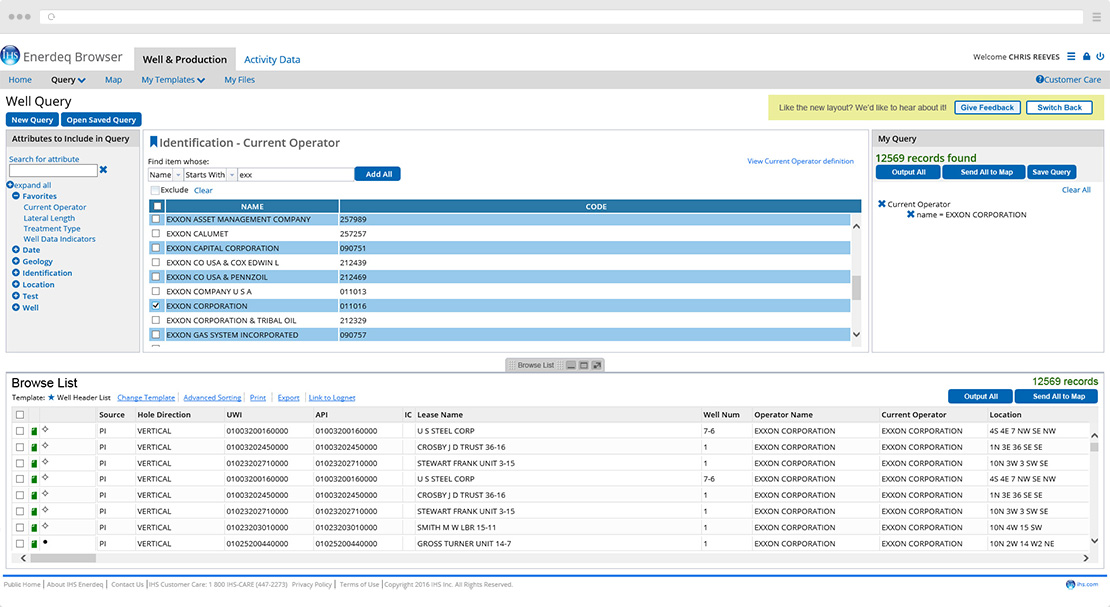Collapse the Favorites tree group
This screenshot has height=607, width=1110.
coord(16,196)
